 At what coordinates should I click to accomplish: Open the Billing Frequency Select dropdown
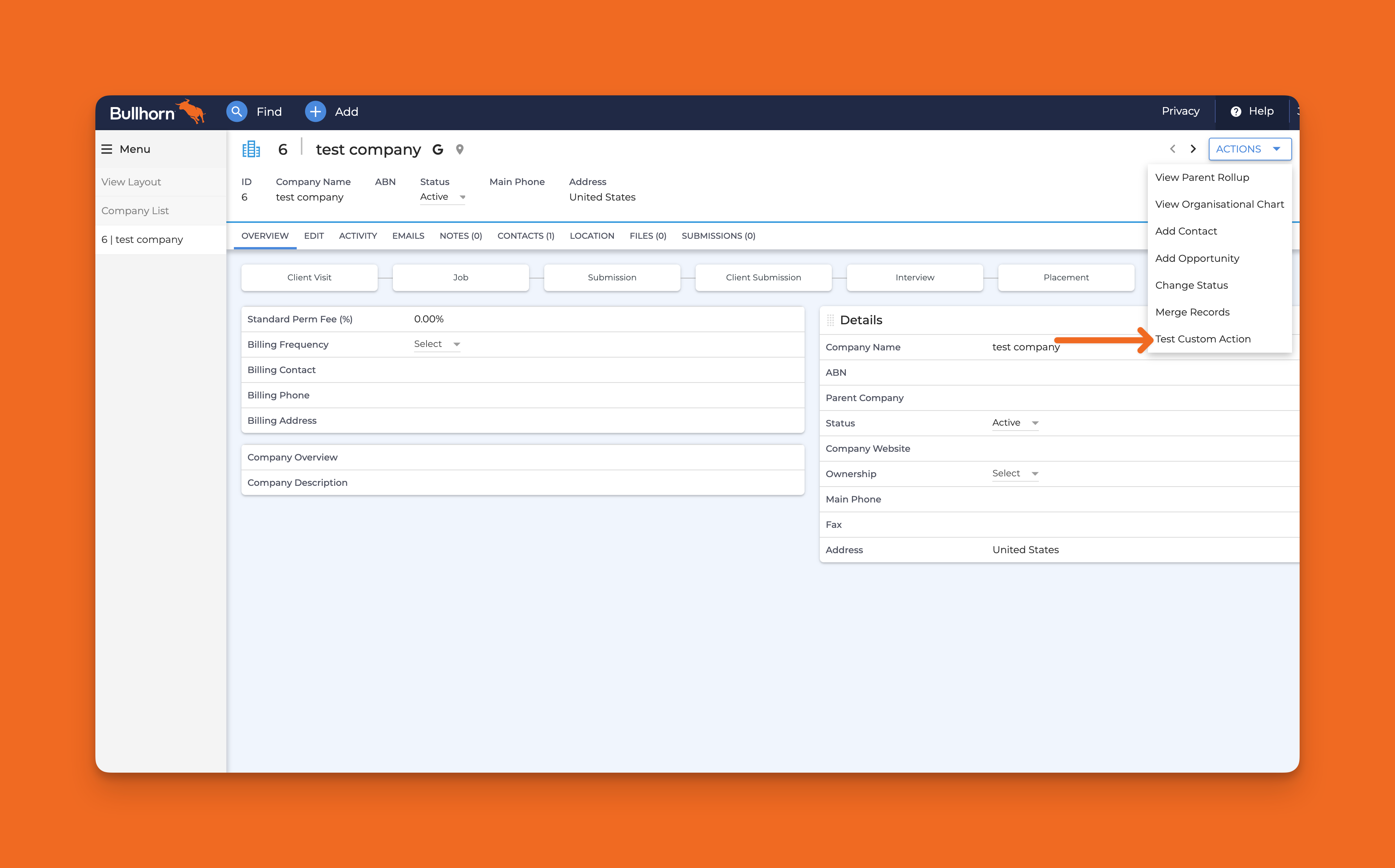437,344
